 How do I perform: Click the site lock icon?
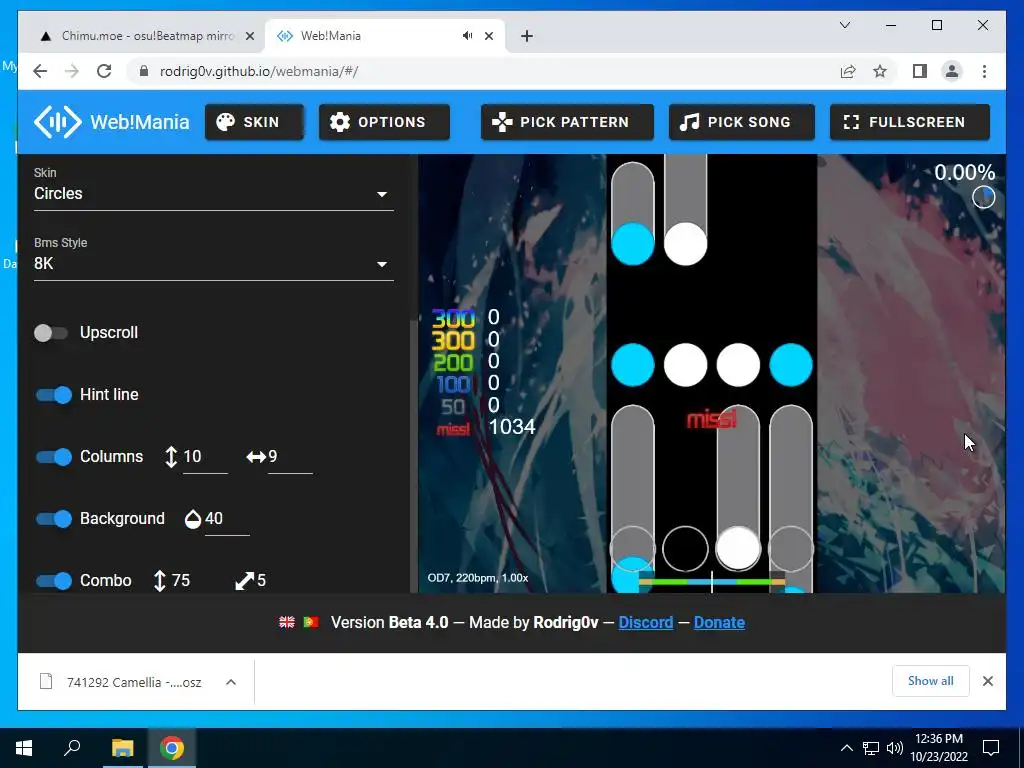[144, 71]
